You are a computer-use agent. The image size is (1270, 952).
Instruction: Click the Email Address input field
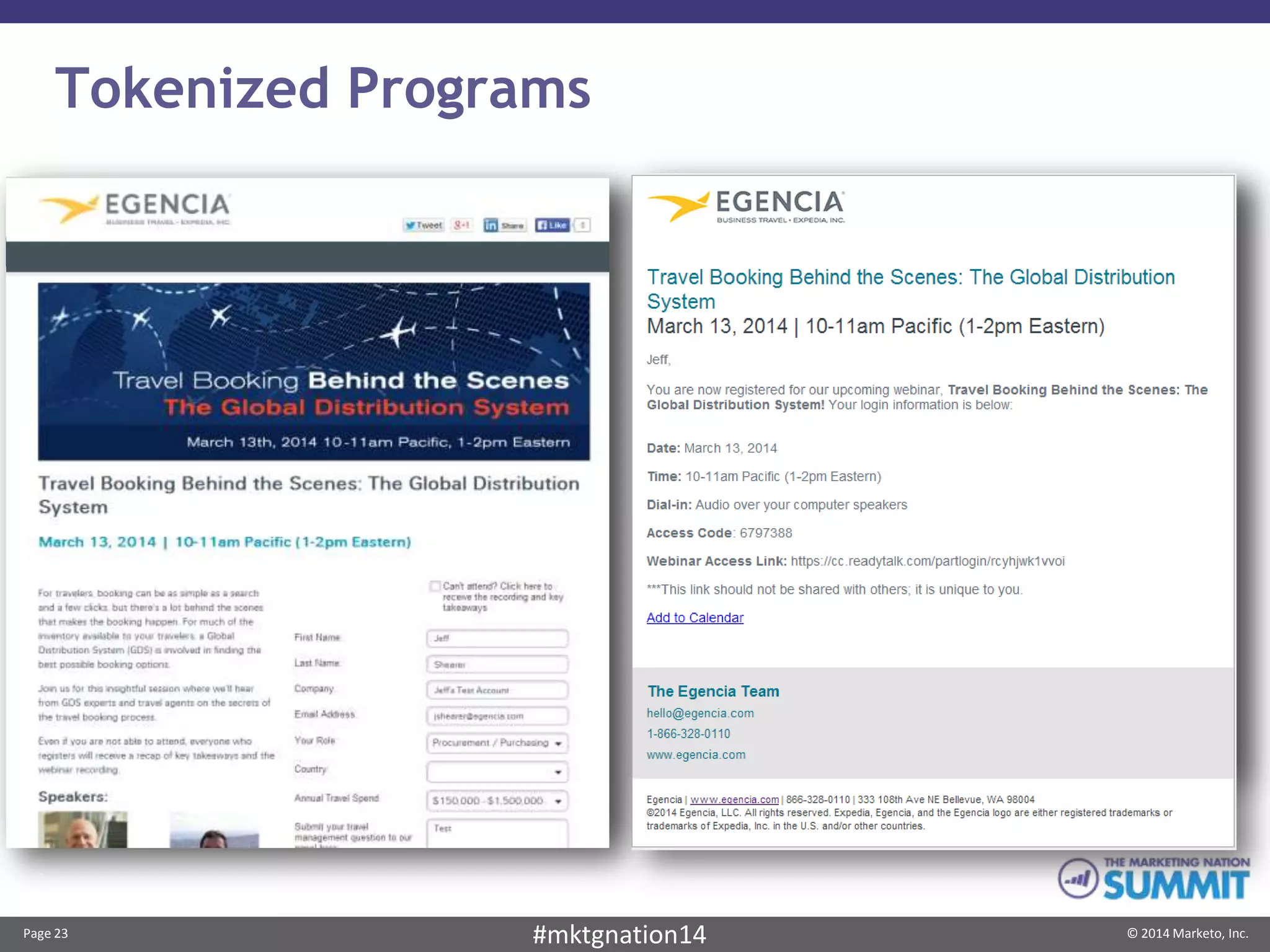point(497,716)
